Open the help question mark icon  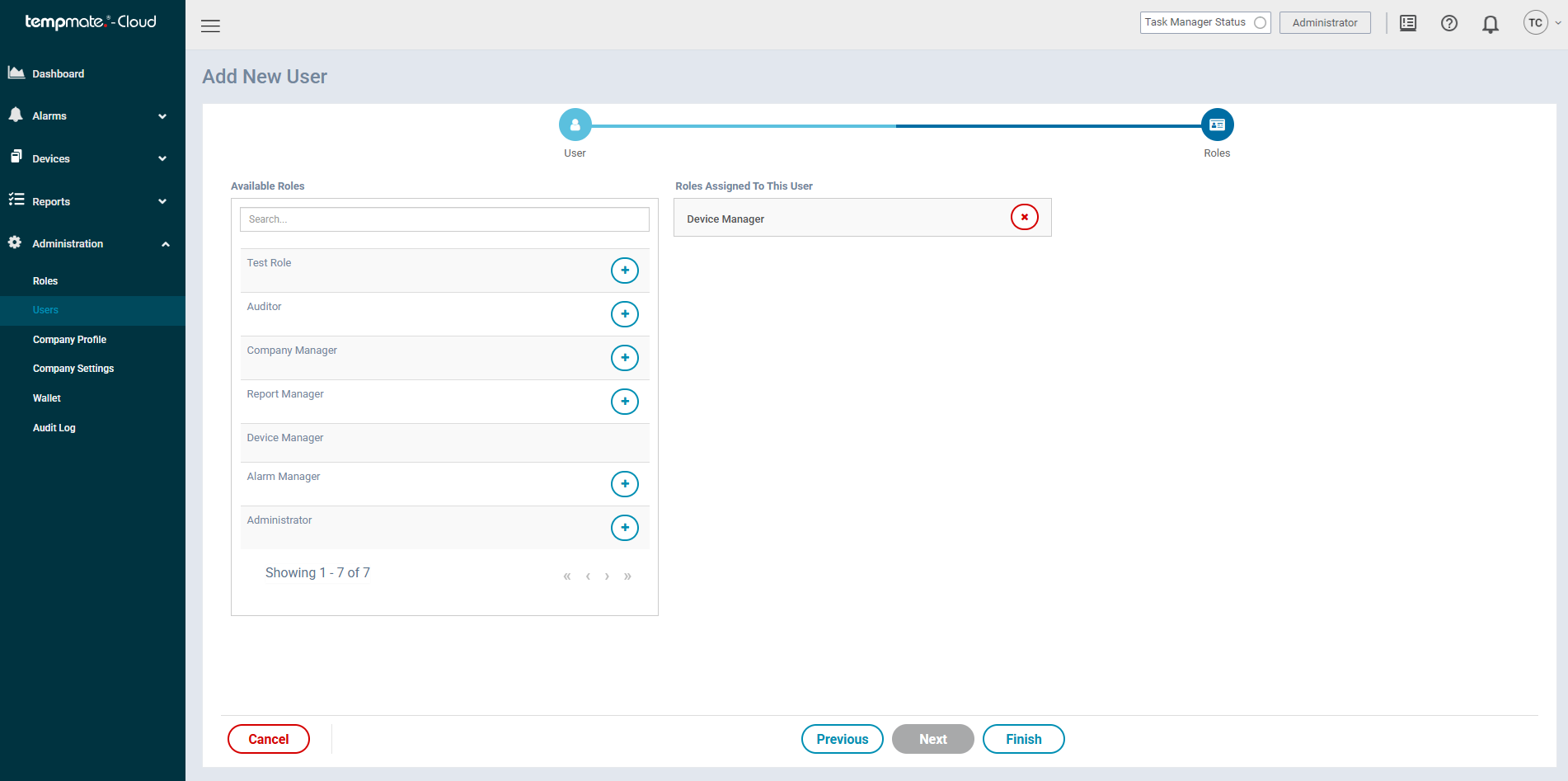(x=1449, y=23)
